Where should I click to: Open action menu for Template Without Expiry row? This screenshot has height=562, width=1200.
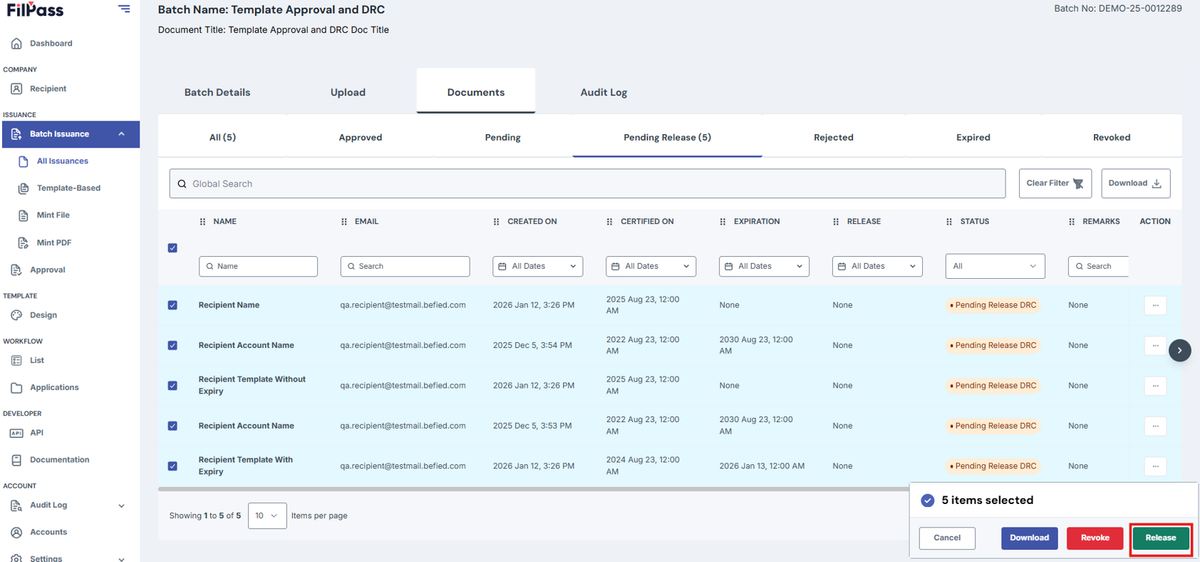pos(1155,385)
